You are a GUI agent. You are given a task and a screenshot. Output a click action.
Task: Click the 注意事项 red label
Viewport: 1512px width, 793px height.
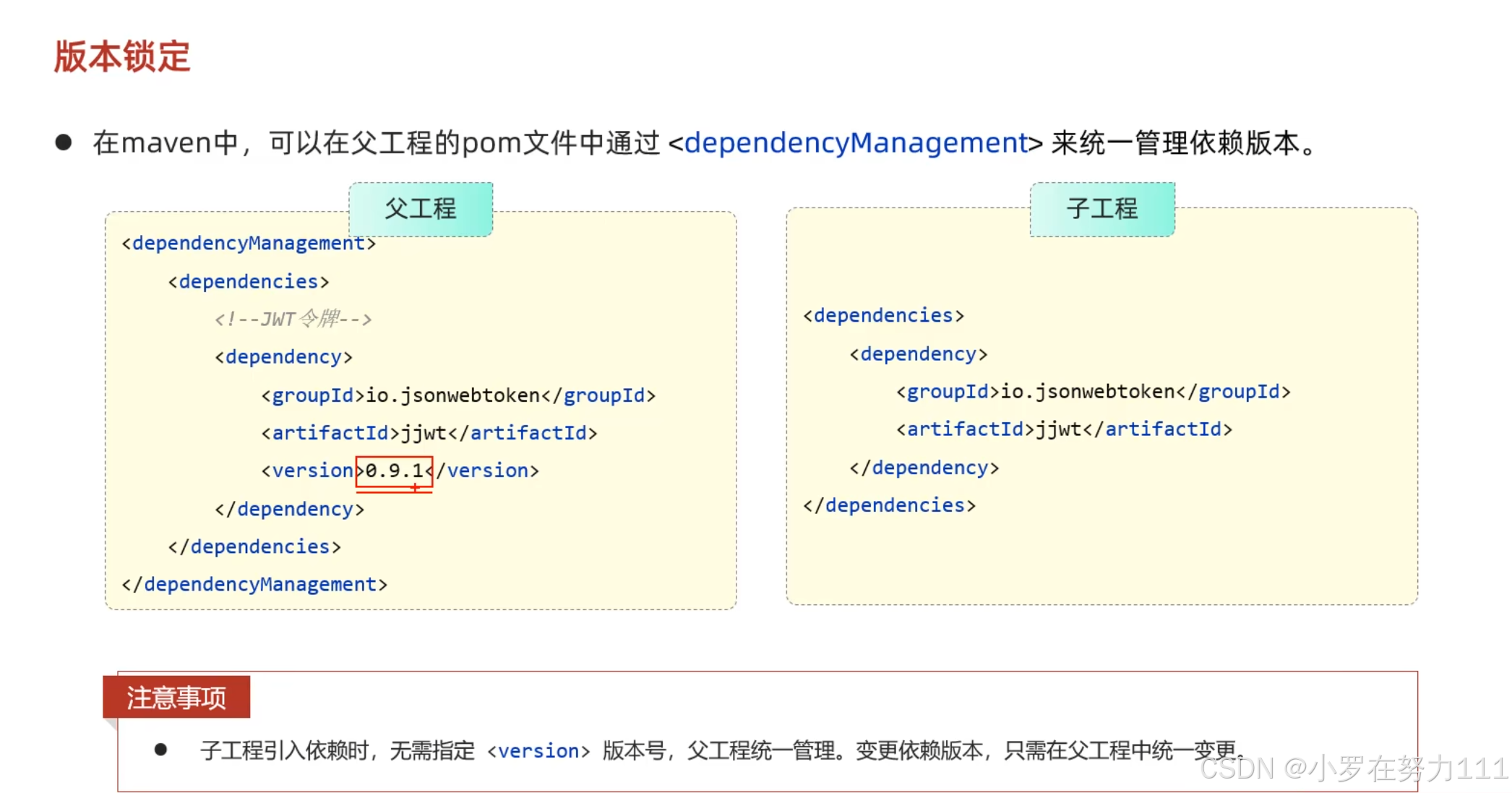coord(176,698)
